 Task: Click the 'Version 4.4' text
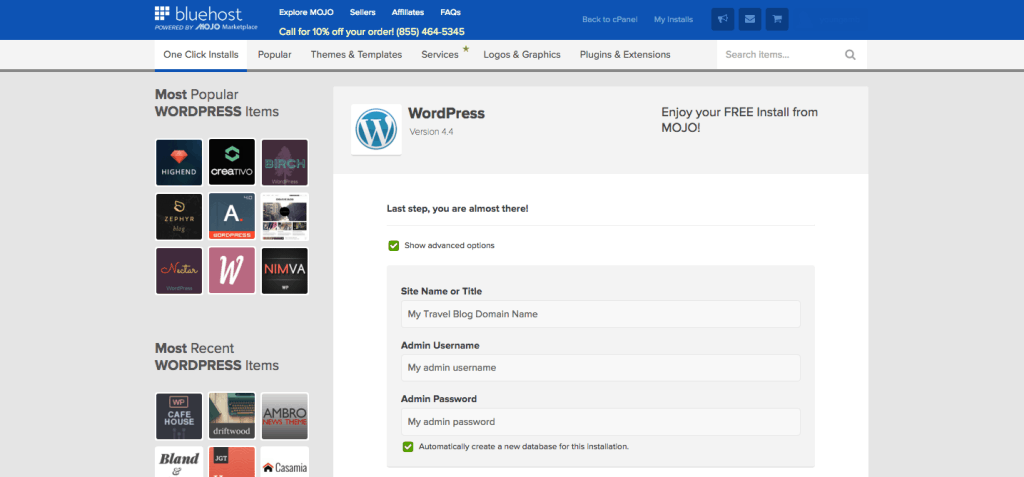point(432,131)
